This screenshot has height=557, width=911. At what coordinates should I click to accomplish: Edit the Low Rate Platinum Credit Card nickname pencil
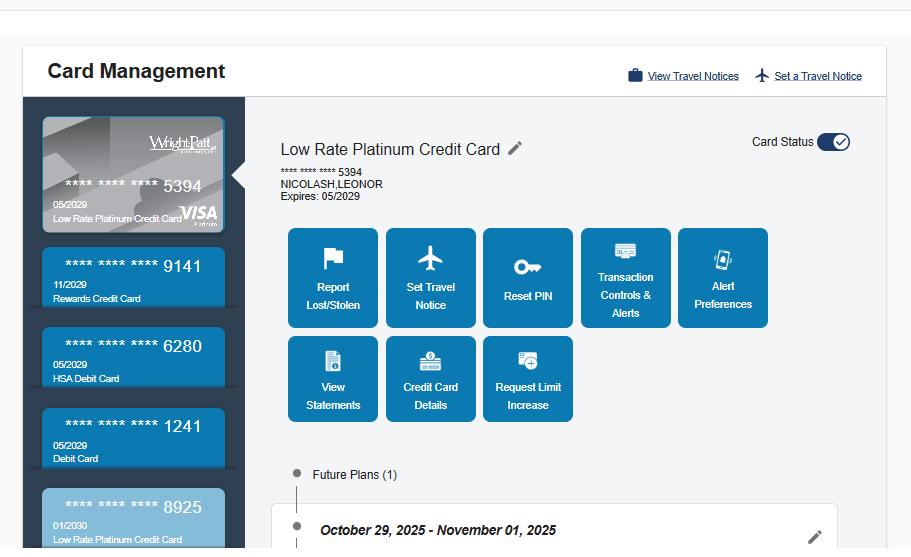click(x=515, y=149)
